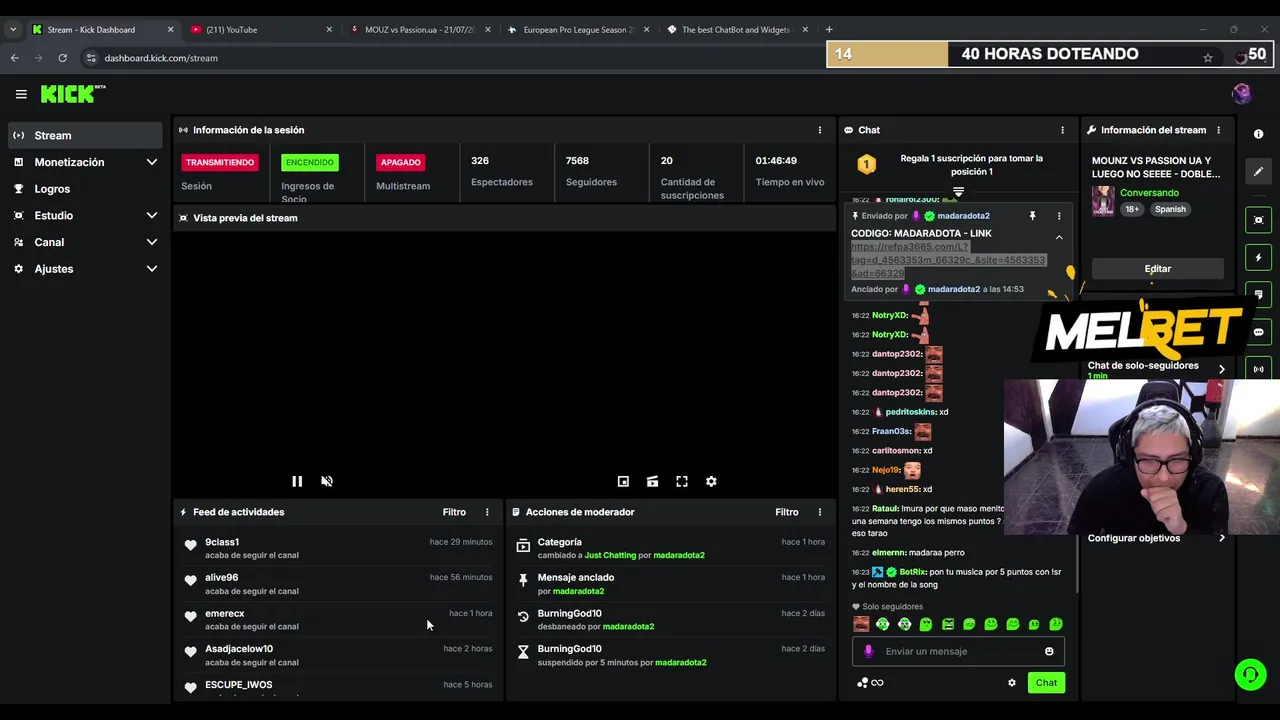Click the pencil edit icon in the right sidebar

click(1258, 171)
